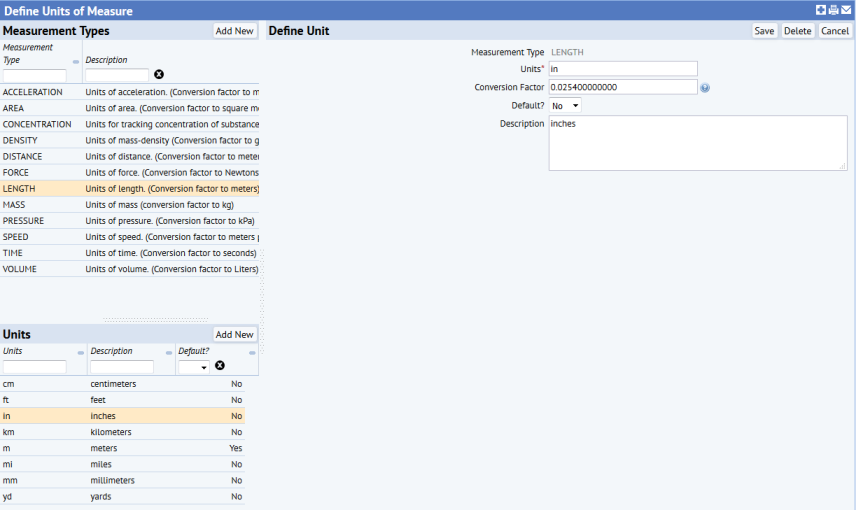Select the mi unit row
856x510 pixels.
(122, 464)
